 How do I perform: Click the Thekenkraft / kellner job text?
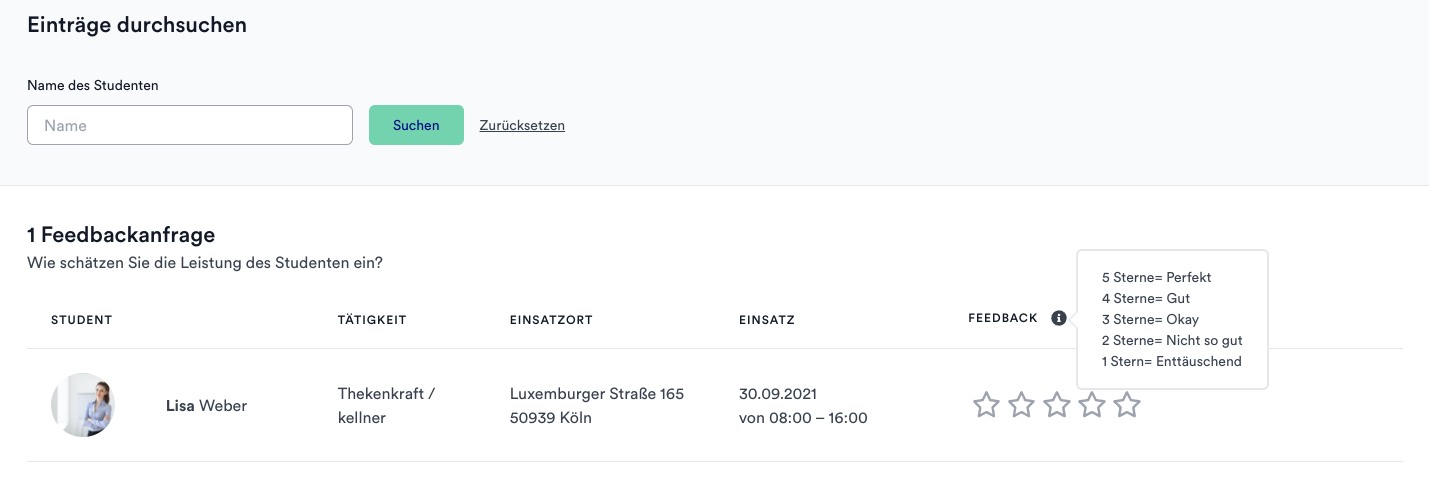coord(386,405)
